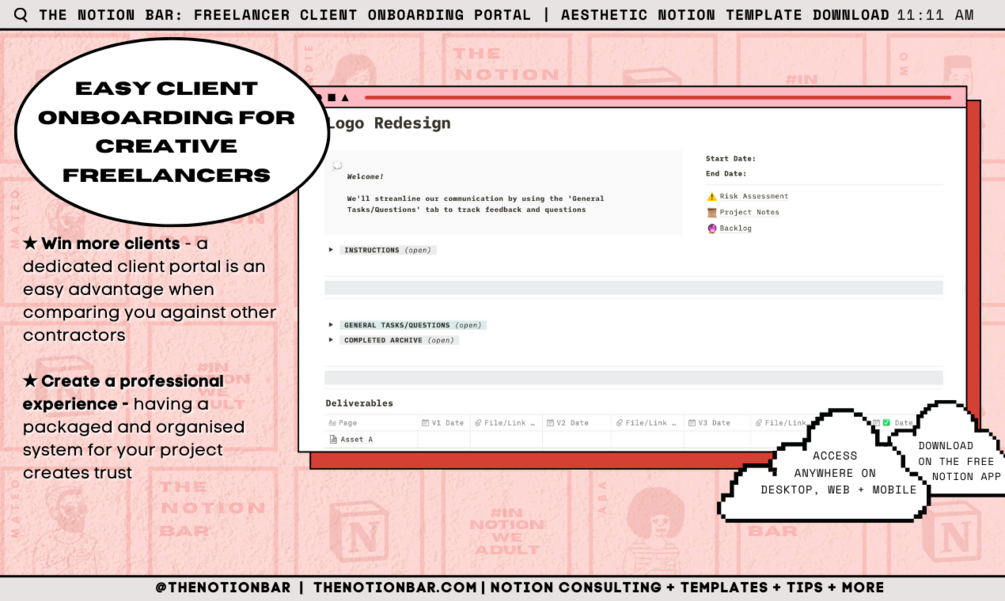Click the @THENOTIONBAR handle in footer
Viewport: 1005px width, 601px height.
click(x=223, y=587)
